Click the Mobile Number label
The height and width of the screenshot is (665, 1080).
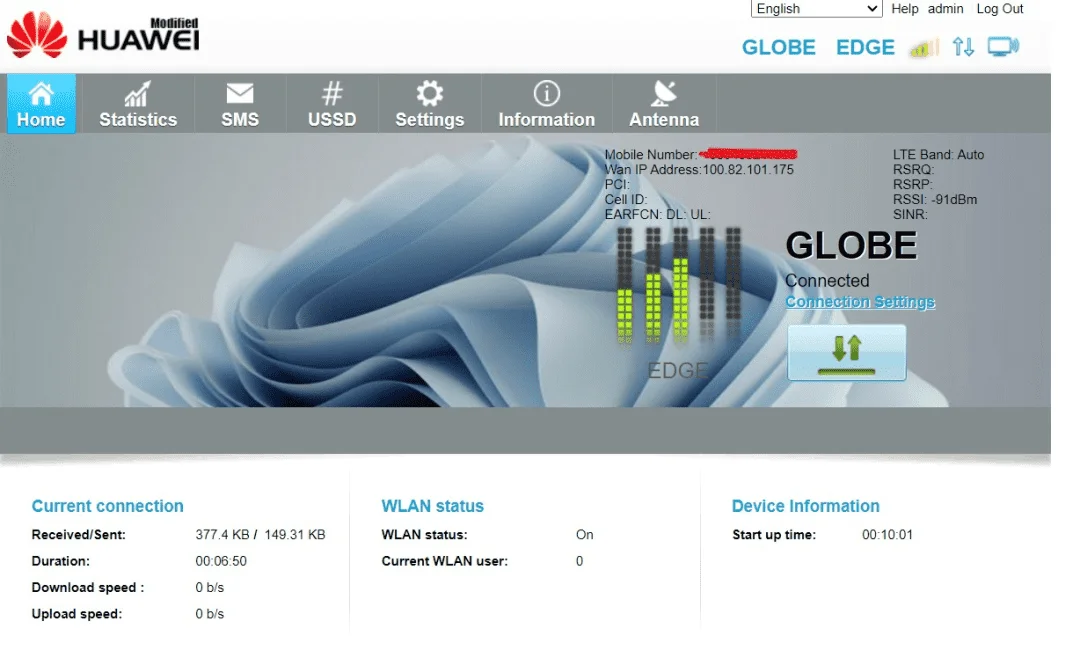click(x=650, y=155)
